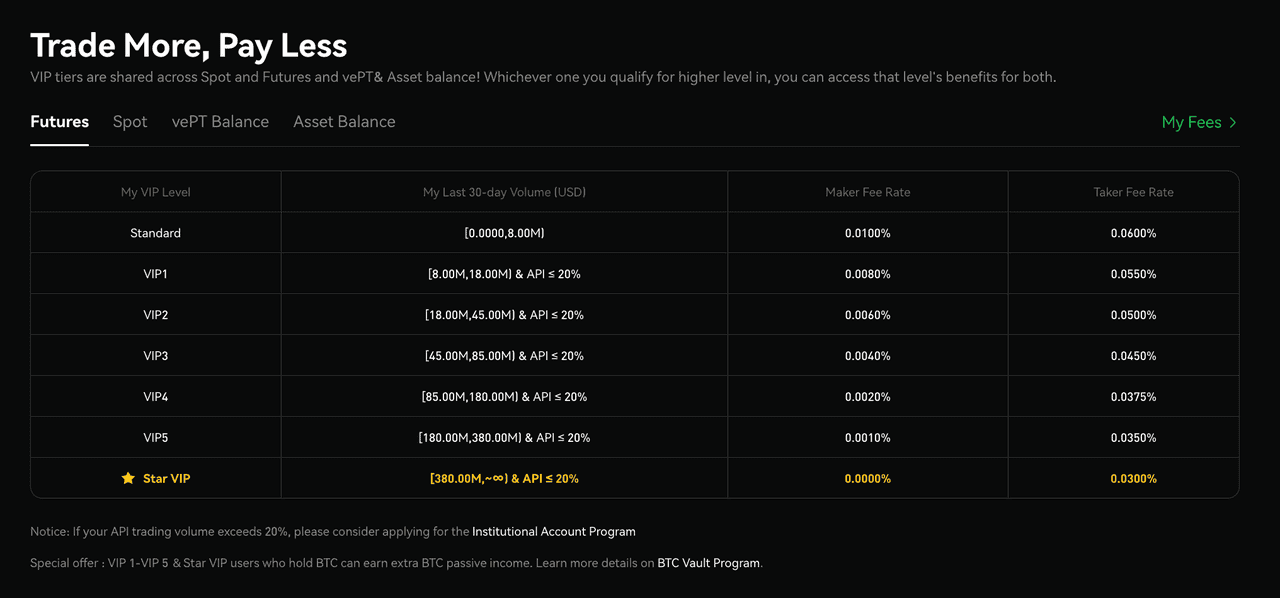The width and height of the screenshot is (1280, 598).
Task: Click the VIP1 level cell
Action: coord(155,274)
